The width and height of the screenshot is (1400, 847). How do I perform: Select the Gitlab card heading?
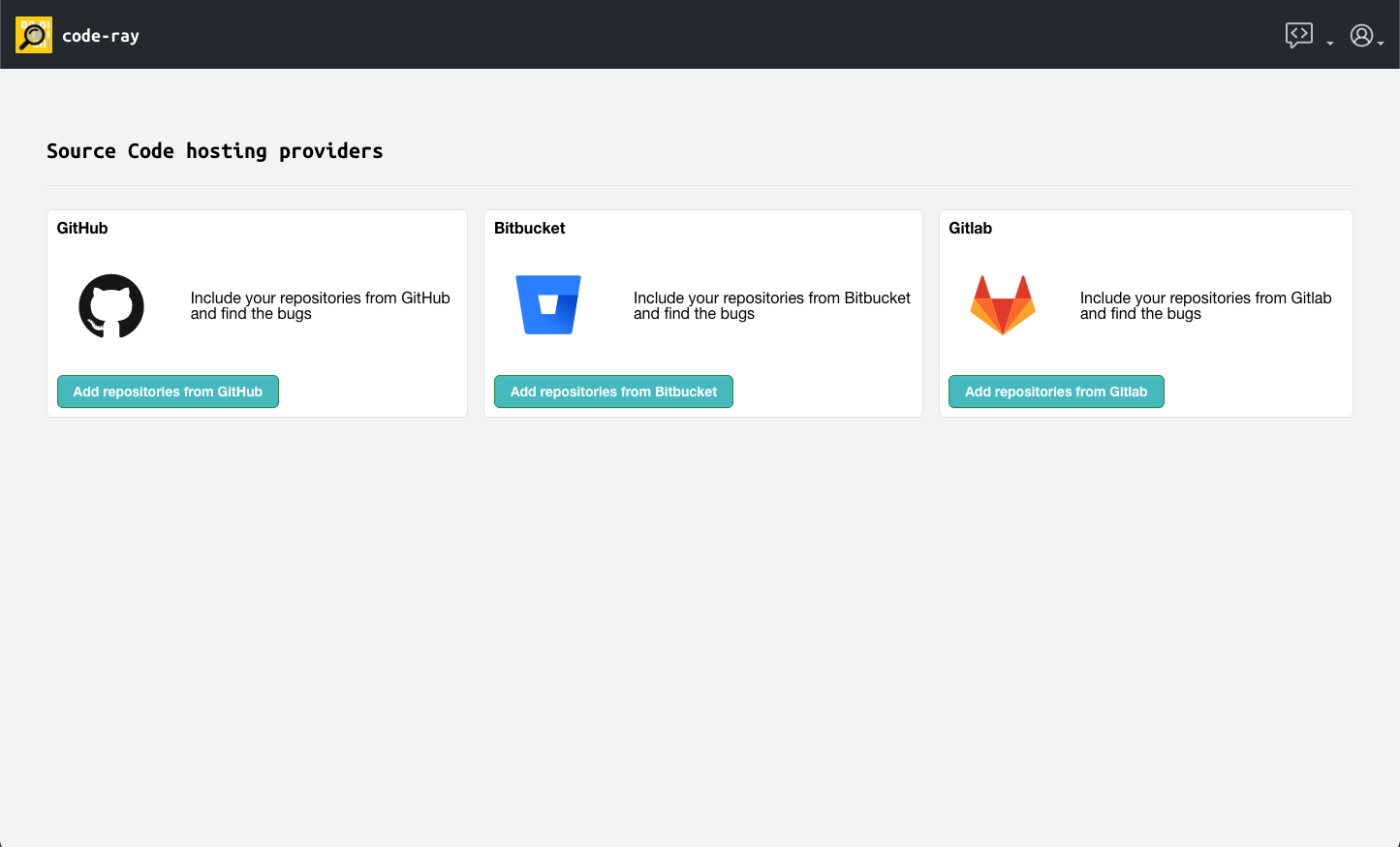coord(970,228)
